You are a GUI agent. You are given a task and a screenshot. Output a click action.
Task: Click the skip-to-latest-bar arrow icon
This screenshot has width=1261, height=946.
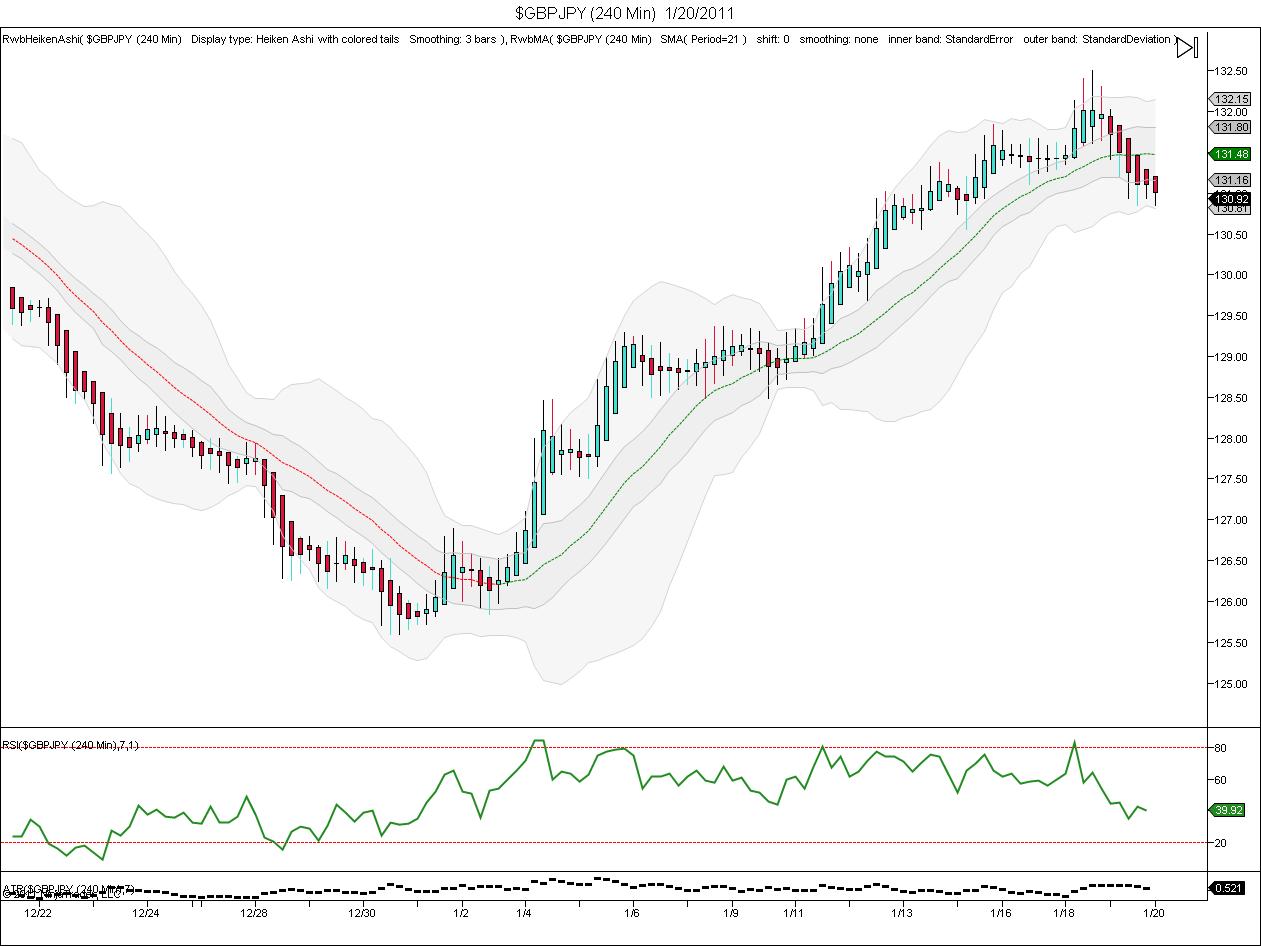pos(1186,47)
